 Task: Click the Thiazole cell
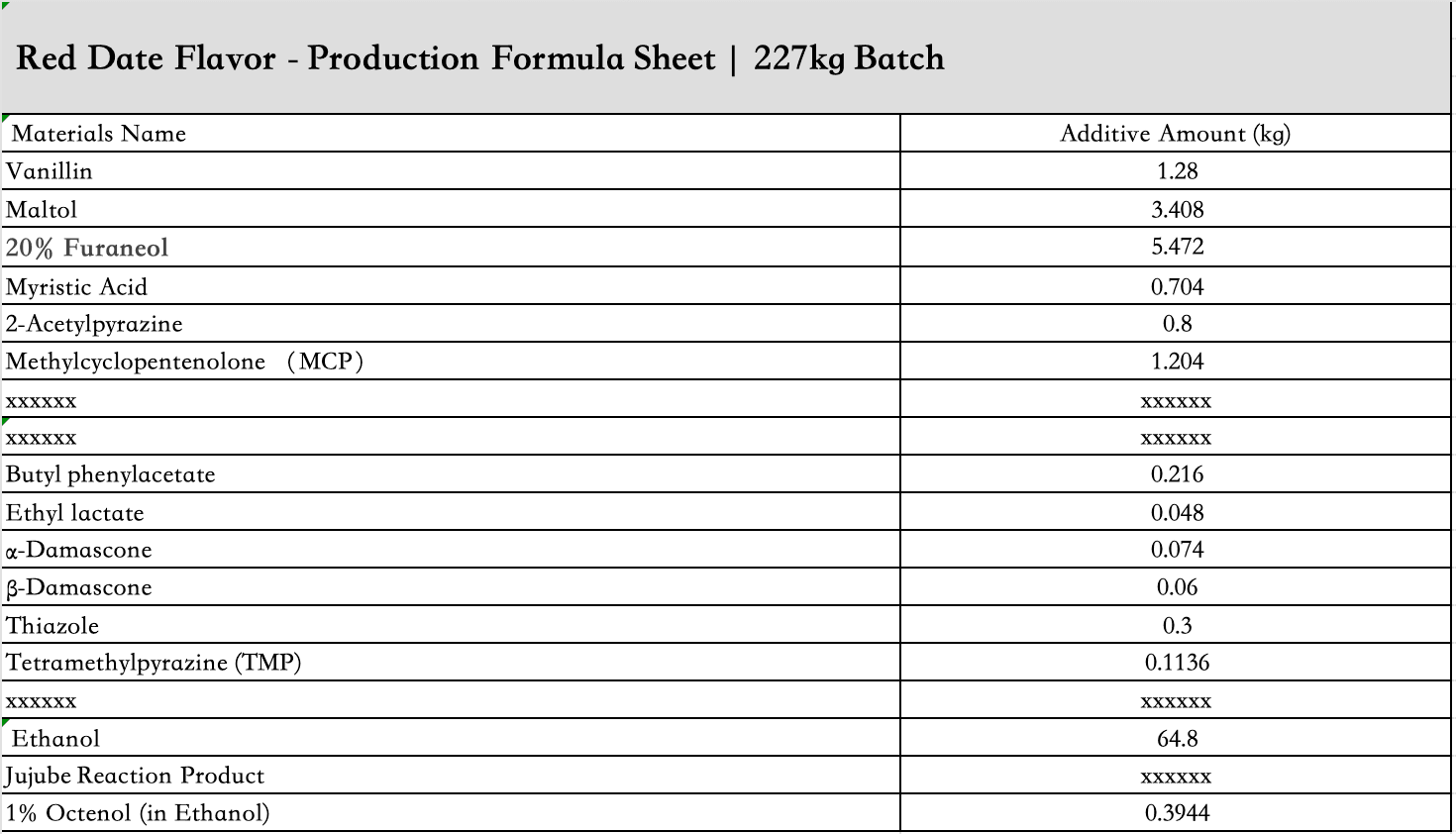point(451,625)
